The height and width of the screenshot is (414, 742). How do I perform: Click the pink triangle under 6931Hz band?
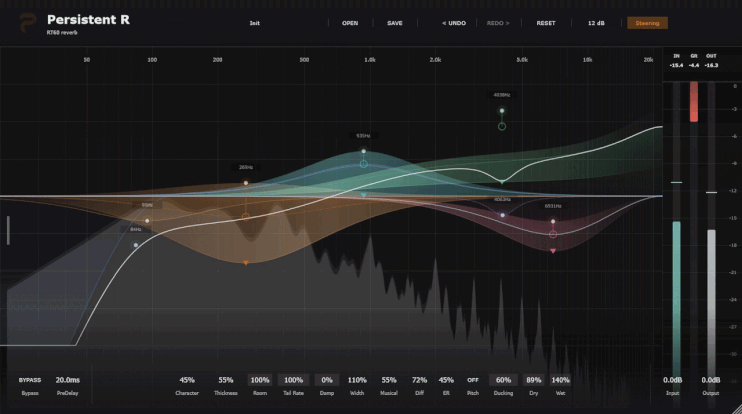click(553, 251)
